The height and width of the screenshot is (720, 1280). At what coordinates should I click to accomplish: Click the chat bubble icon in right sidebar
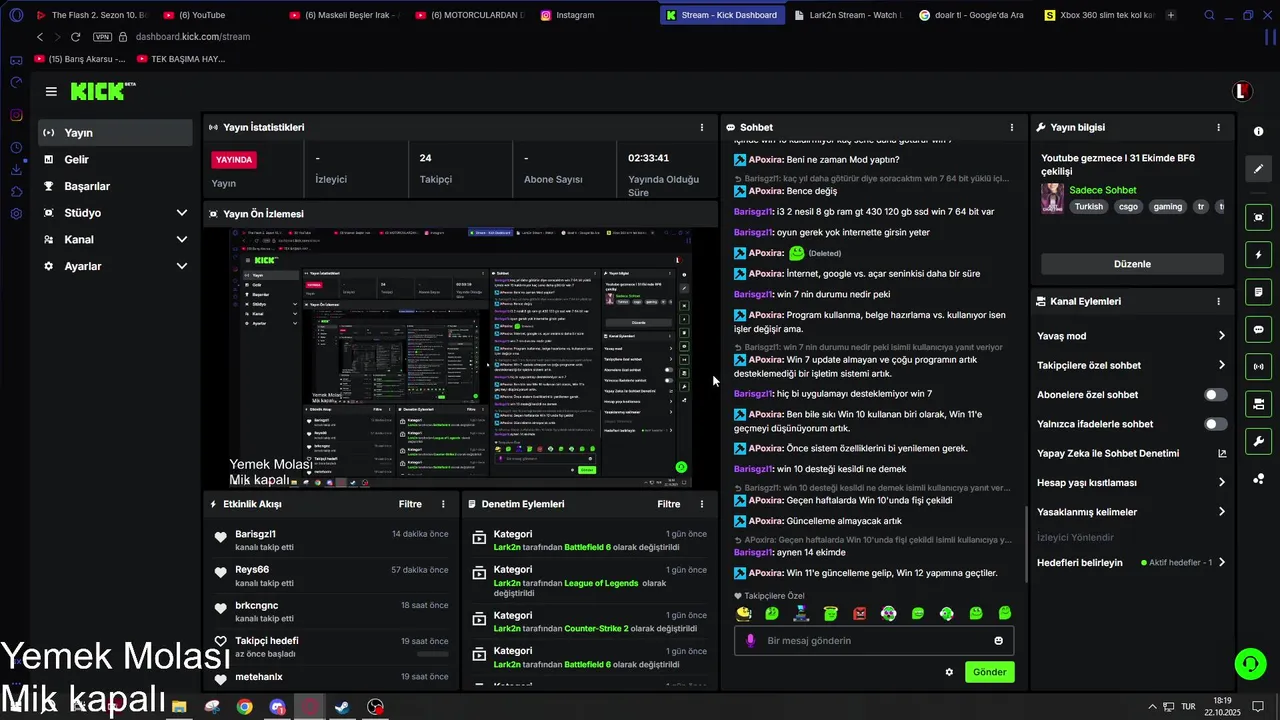(x=1258, y=329)
